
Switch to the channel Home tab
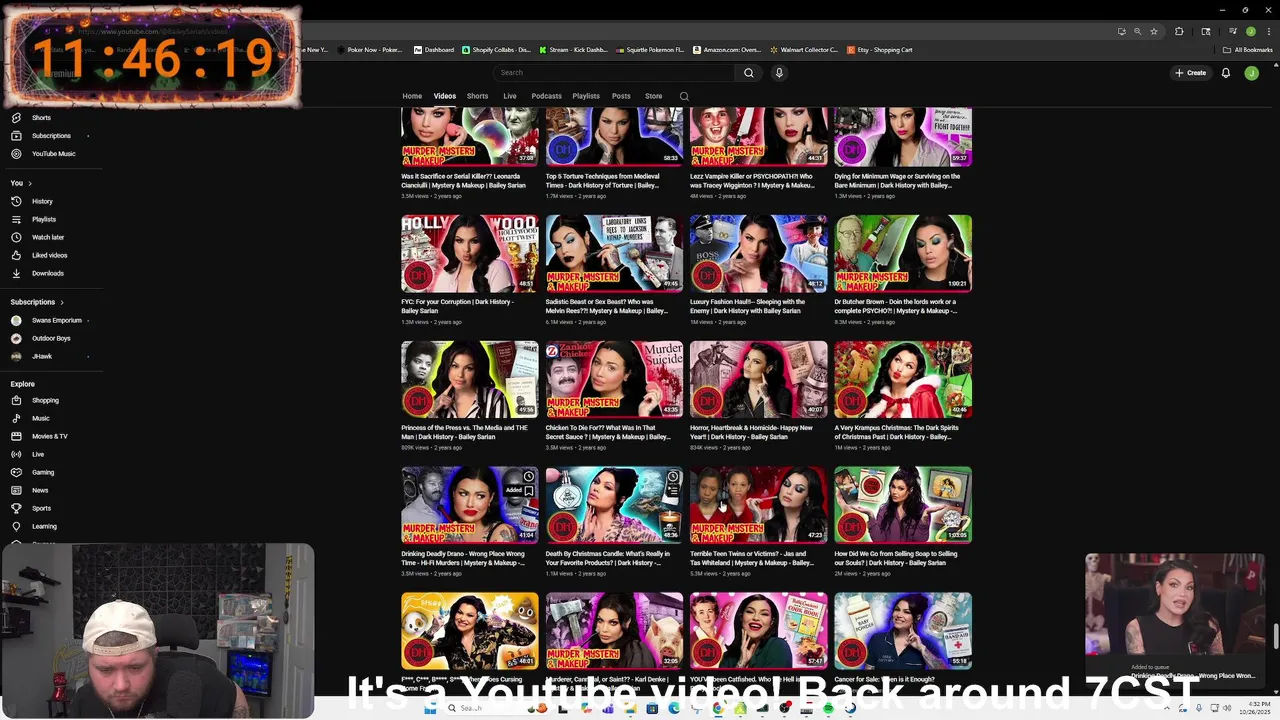(x=412, y=96)
